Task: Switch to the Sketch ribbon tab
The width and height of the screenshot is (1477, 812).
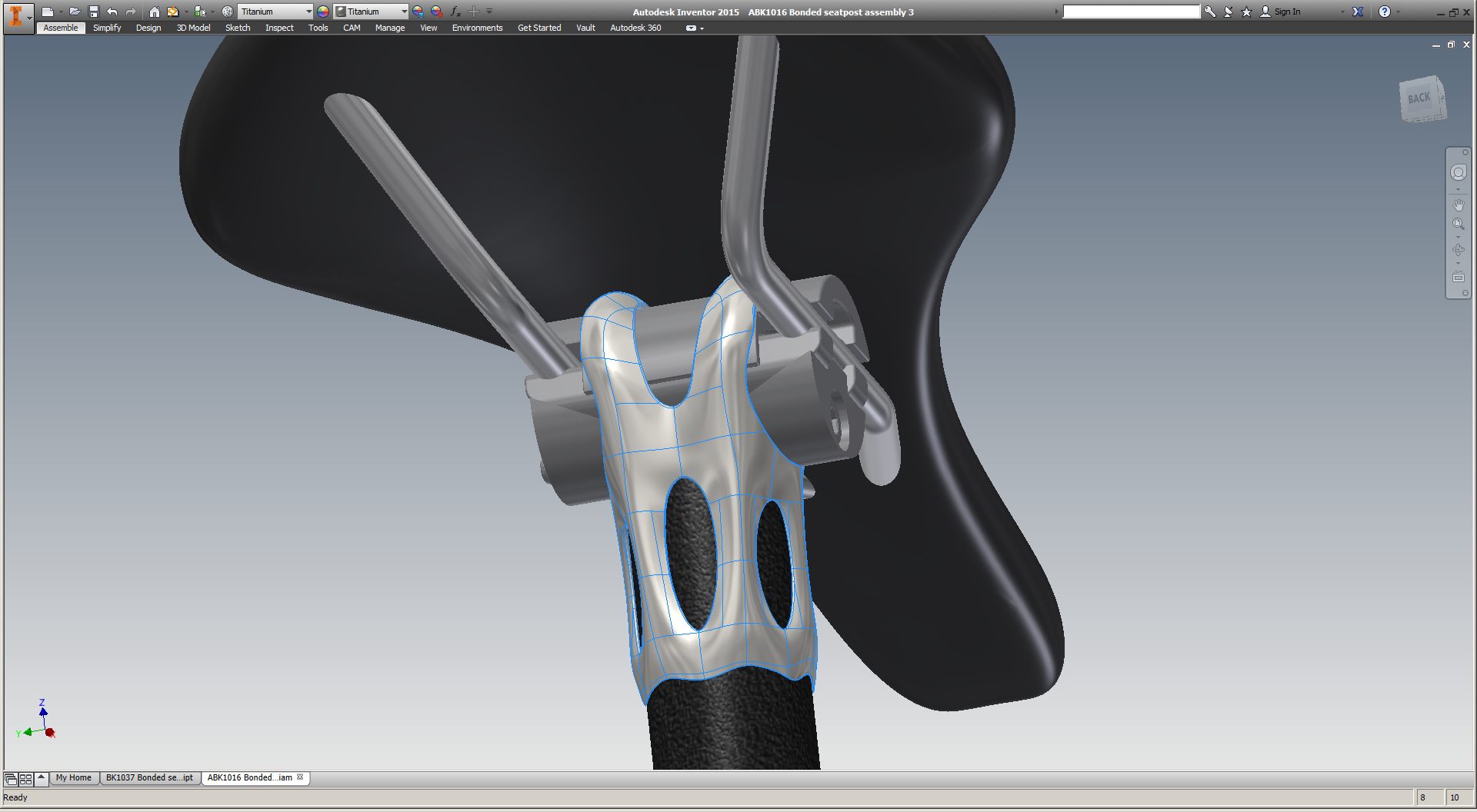Action: click(238, 28)
